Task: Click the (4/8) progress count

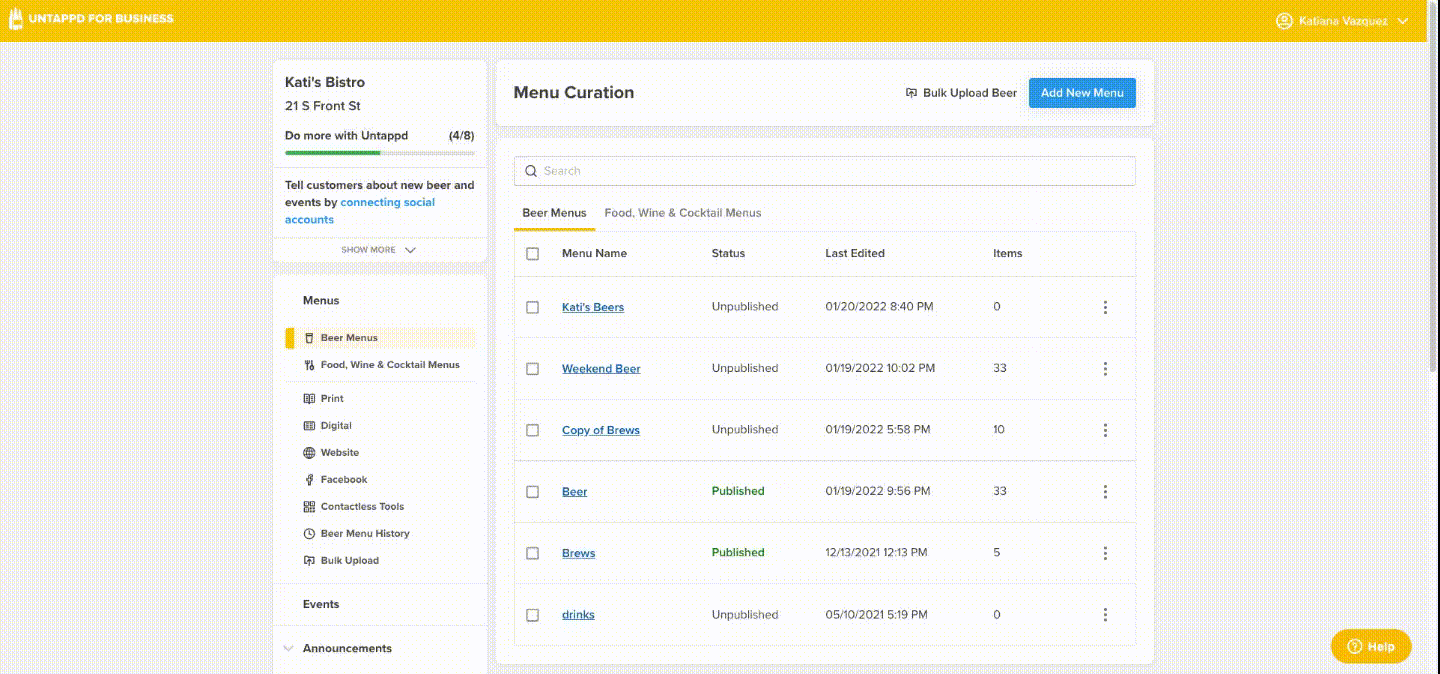Action: (461, 136)
